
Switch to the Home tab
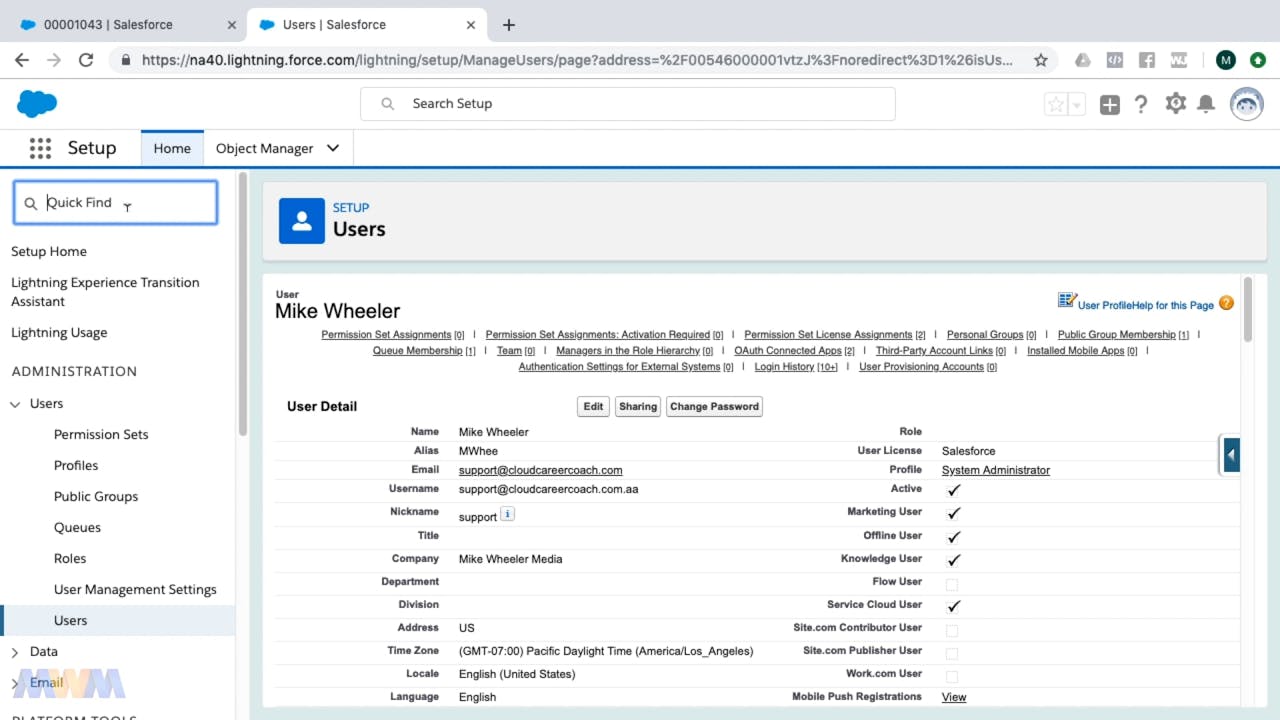pyautogui.click(x=172, y=147)
